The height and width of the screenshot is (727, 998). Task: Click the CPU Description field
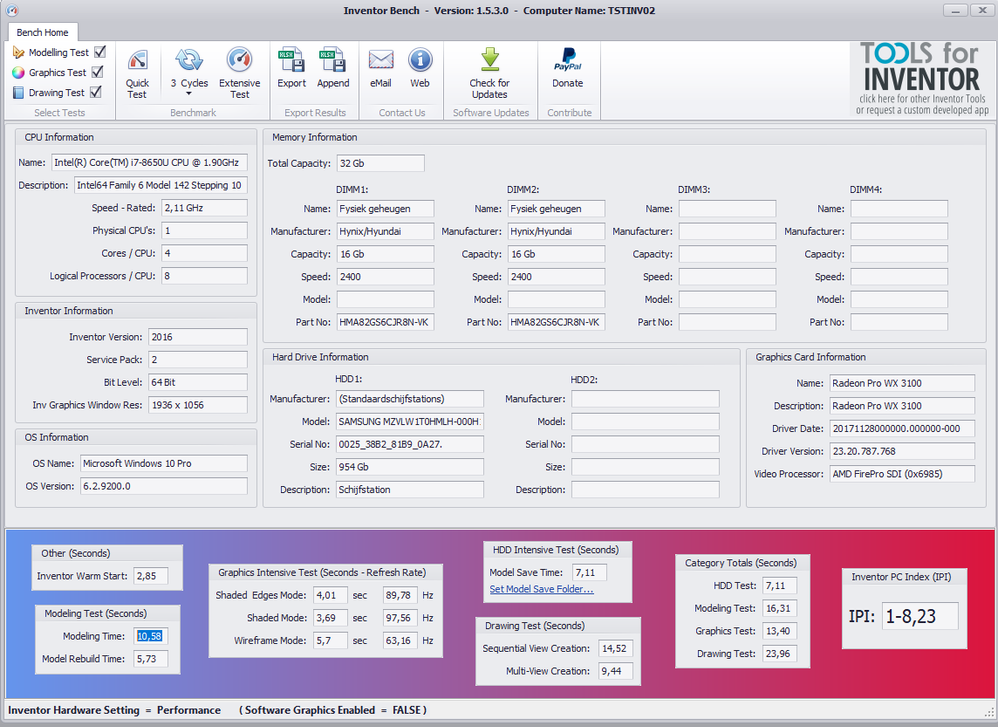coord(161,185)
